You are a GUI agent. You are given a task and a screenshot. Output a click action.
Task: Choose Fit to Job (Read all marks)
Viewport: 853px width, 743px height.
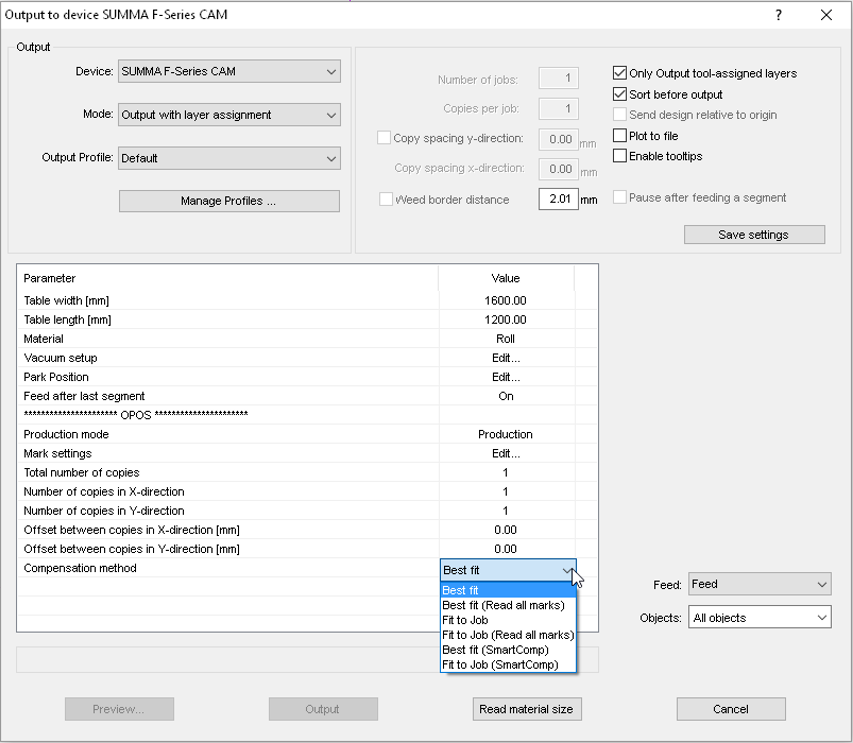508,635
